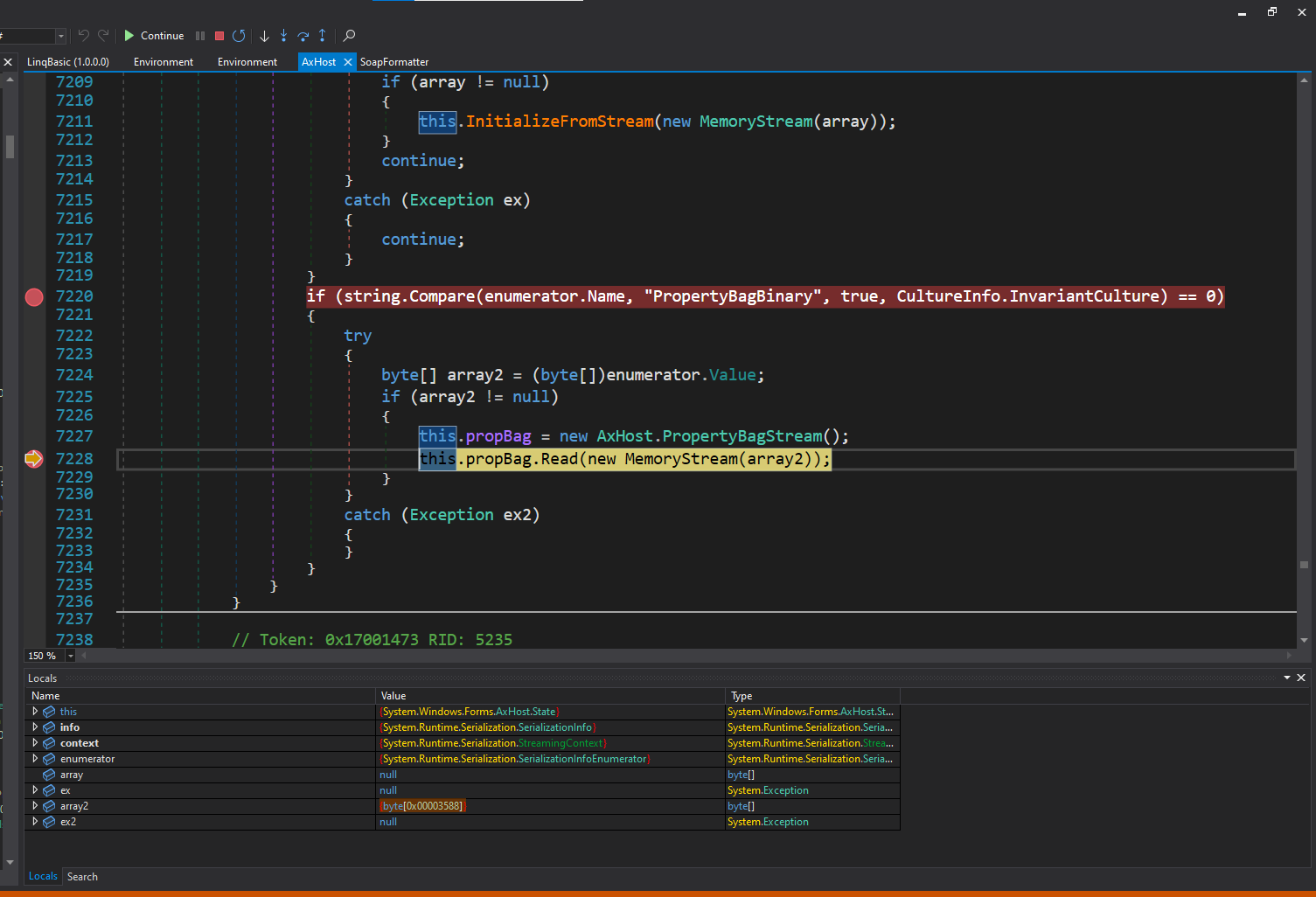The image size is (1316, 897).
Task: Click the Type column header in Locals
Action: point(812,696)
